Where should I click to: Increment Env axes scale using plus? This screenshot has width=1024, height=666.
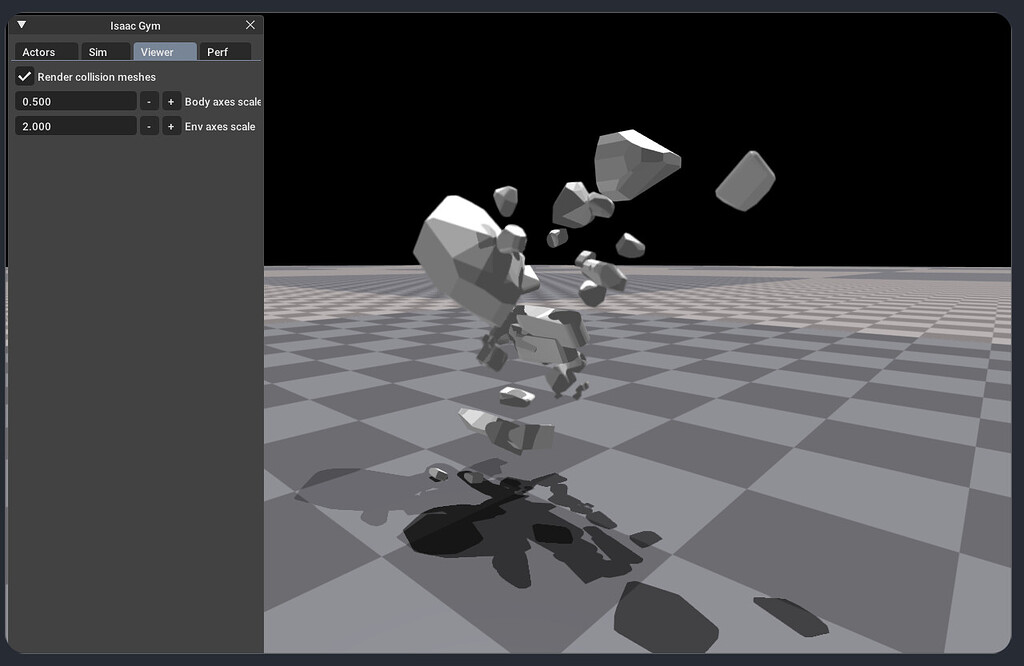171,125
